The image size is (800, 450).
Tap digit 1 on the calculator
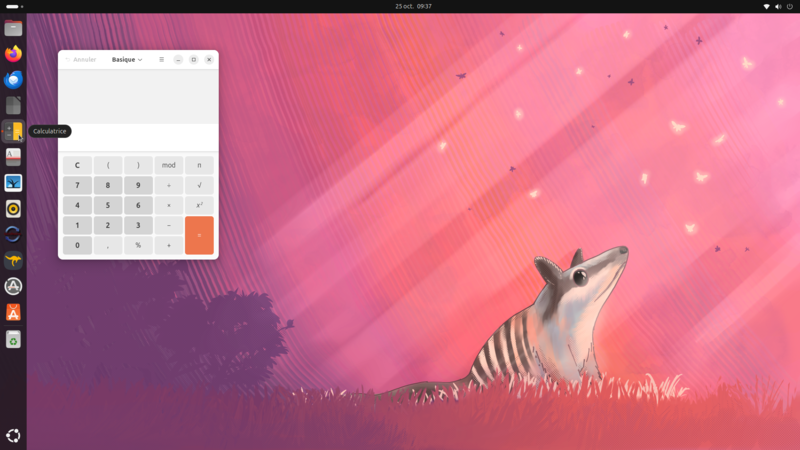(x=77, y=225)
